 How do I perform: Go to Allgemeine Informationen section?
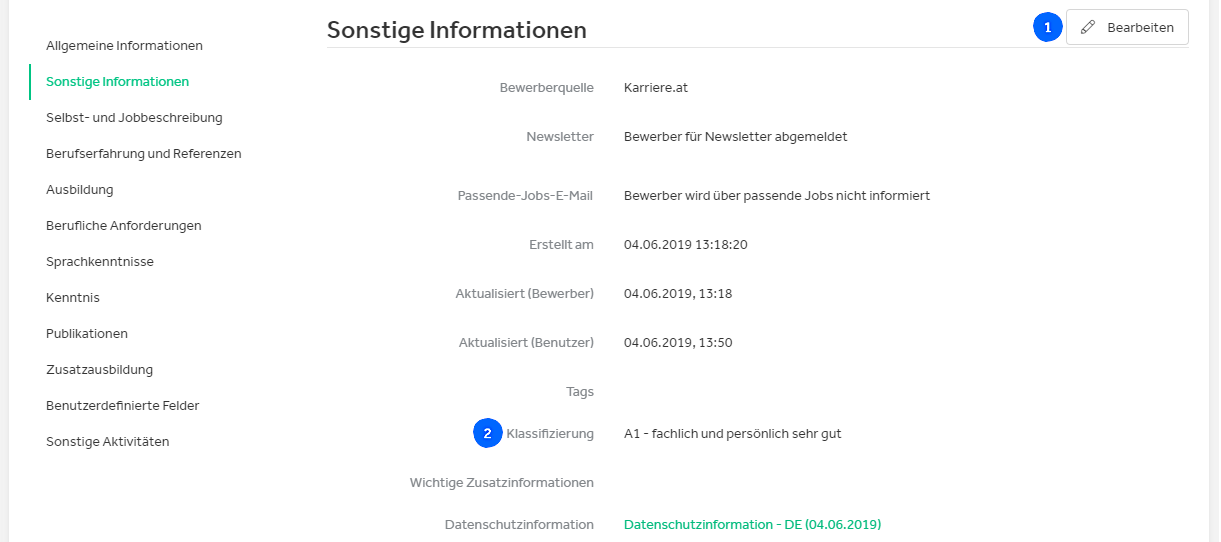124,45
